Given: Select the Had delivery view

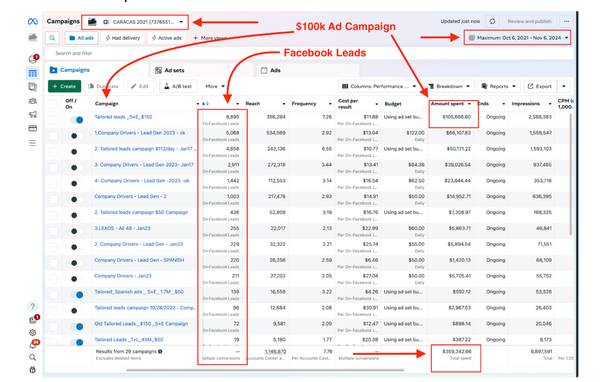Looking at the screenshot, I should pos(123,38).
